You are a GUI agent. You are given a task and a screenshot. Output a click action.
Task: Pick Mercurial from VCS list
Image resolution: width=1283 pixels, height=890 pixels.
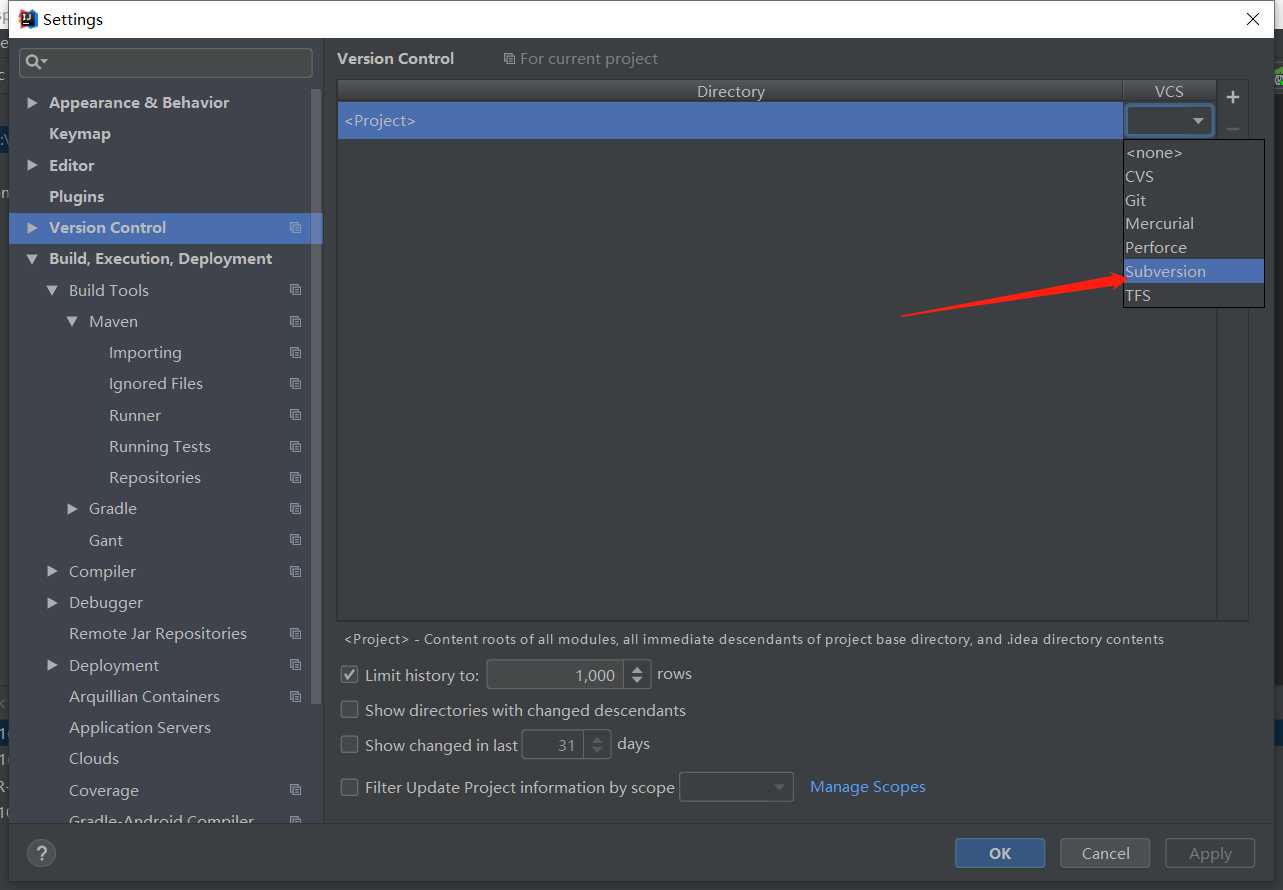pyautogui.click(x=1194, y=223)
